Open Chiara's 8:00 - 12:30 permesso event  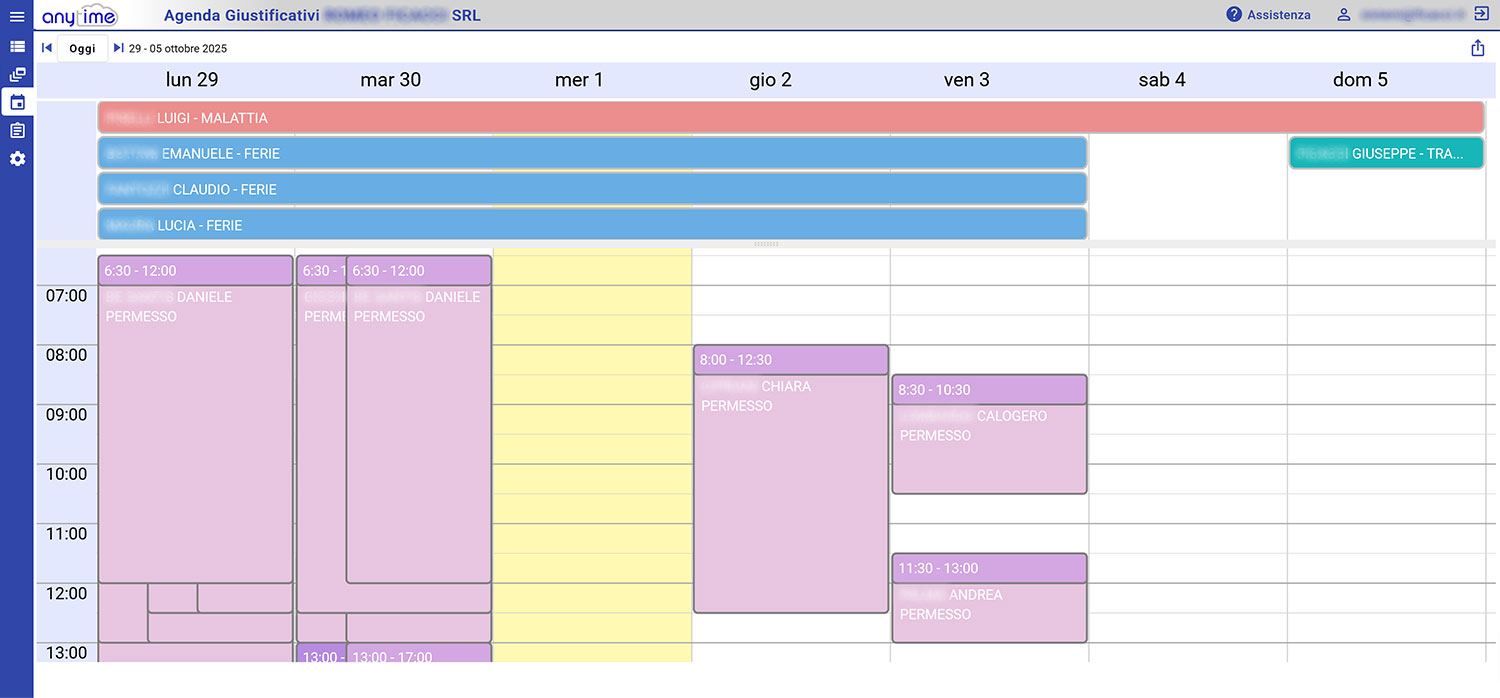(x=790, y=480)
